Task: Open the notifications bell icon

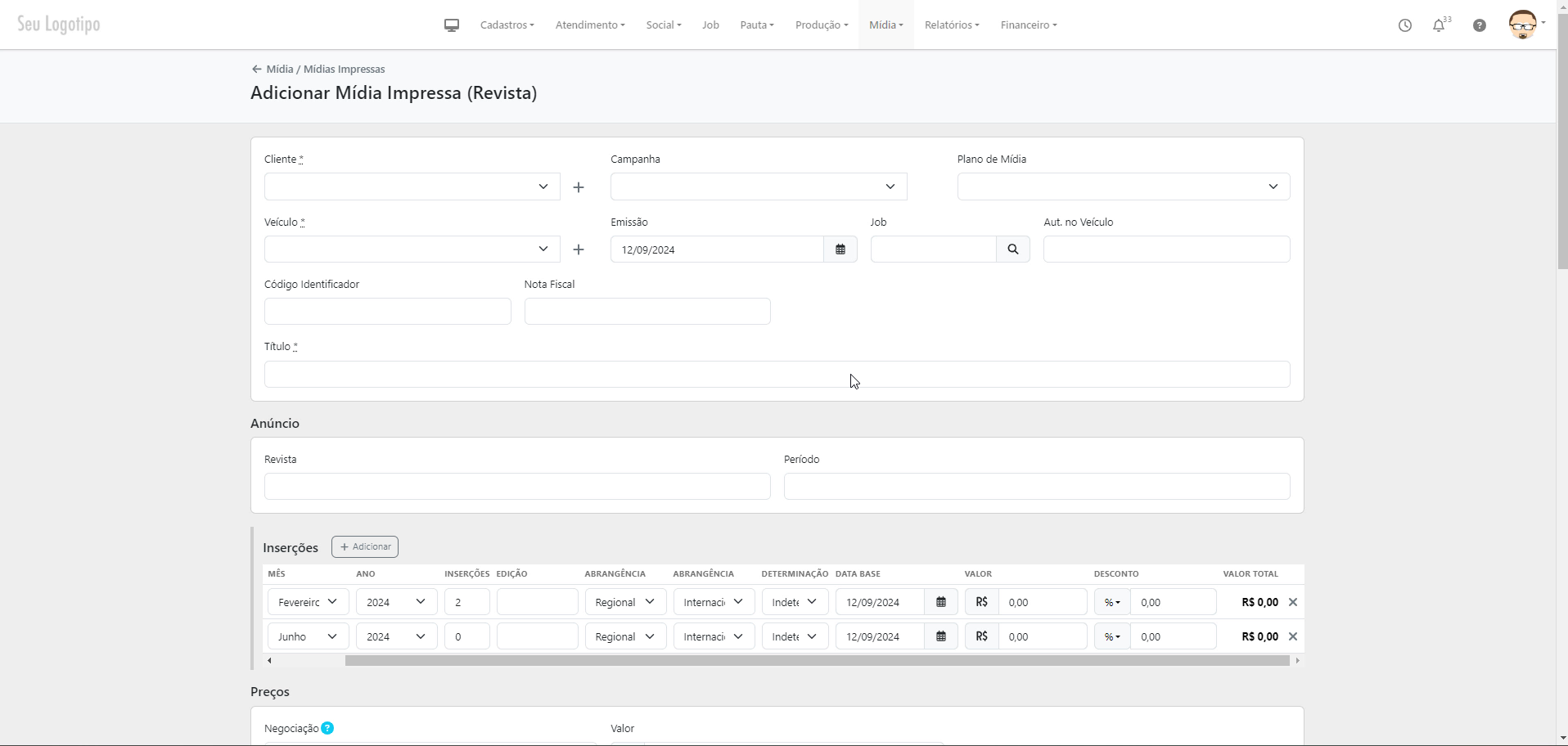Action: (1439, 25)
